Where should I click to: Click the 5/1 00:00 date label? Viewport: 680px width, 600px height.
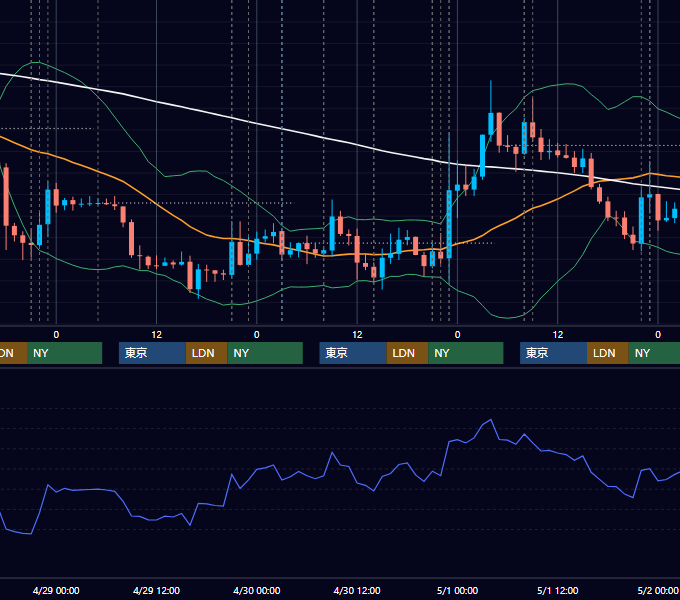pyautogui.click(x=458, y=590)
